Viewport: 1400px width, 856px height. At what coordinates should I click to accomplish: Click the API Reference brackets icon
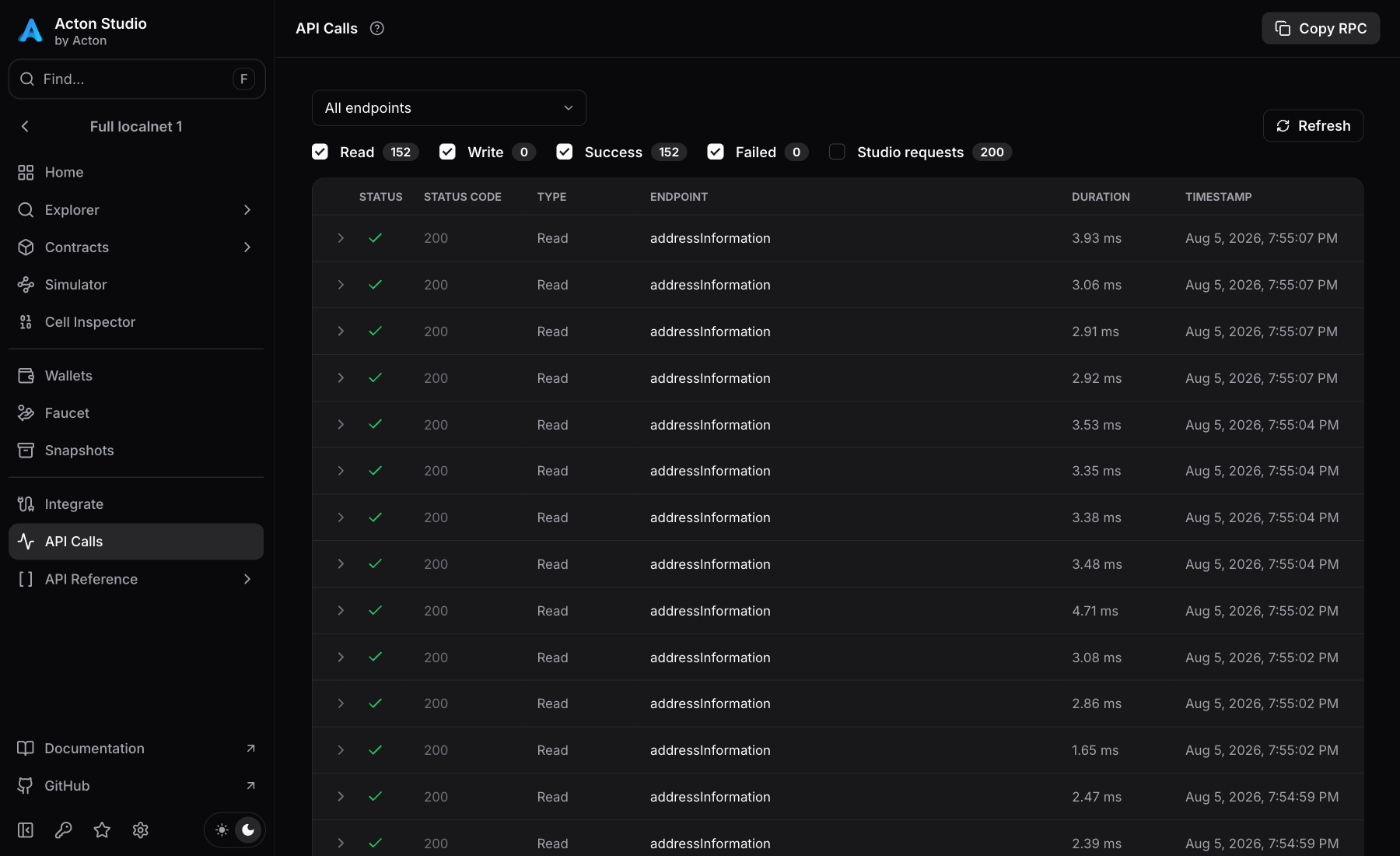tap(26, 579)
